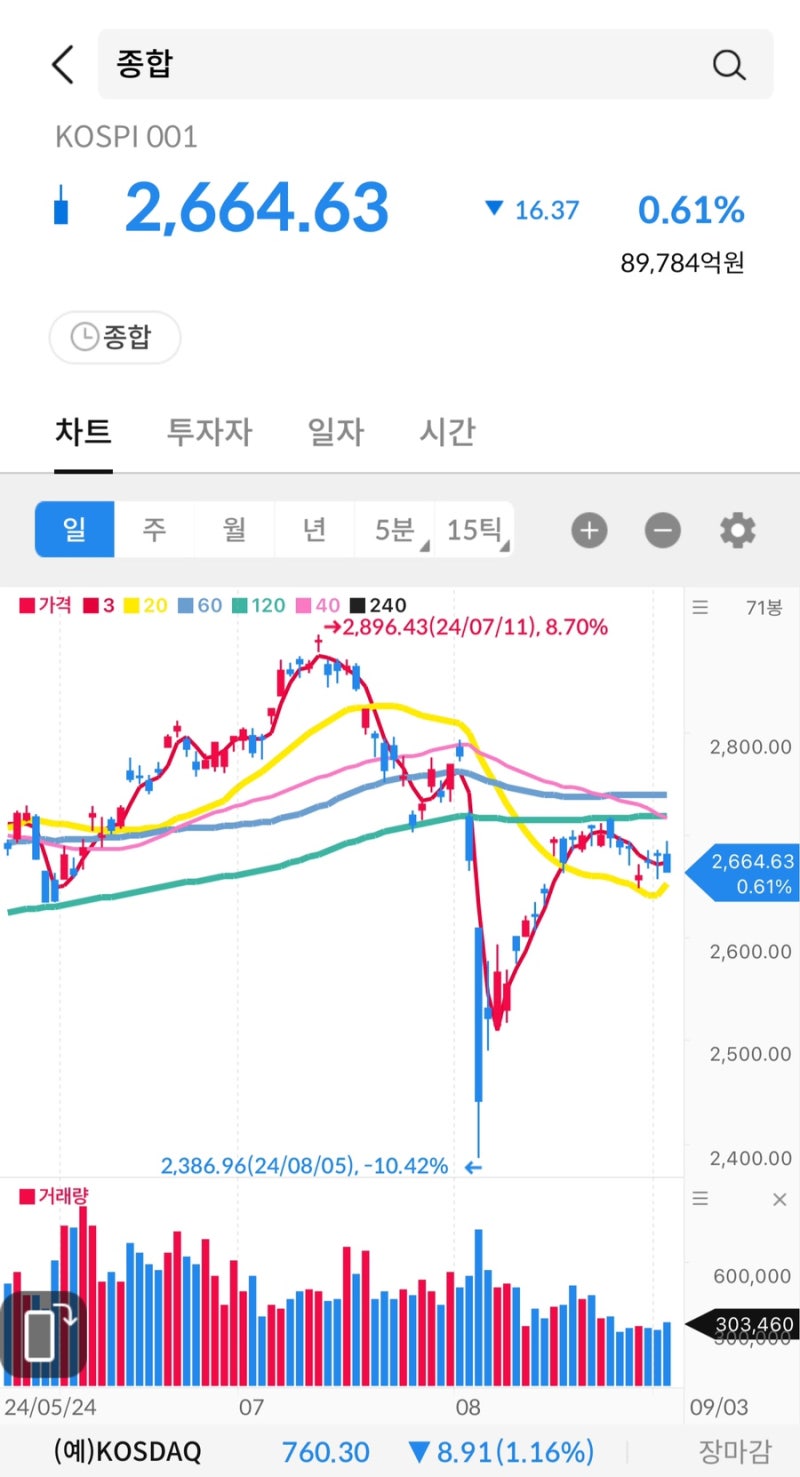Tap the 종합 search input field
800x1477 pixels.
(x=300, y=64)
